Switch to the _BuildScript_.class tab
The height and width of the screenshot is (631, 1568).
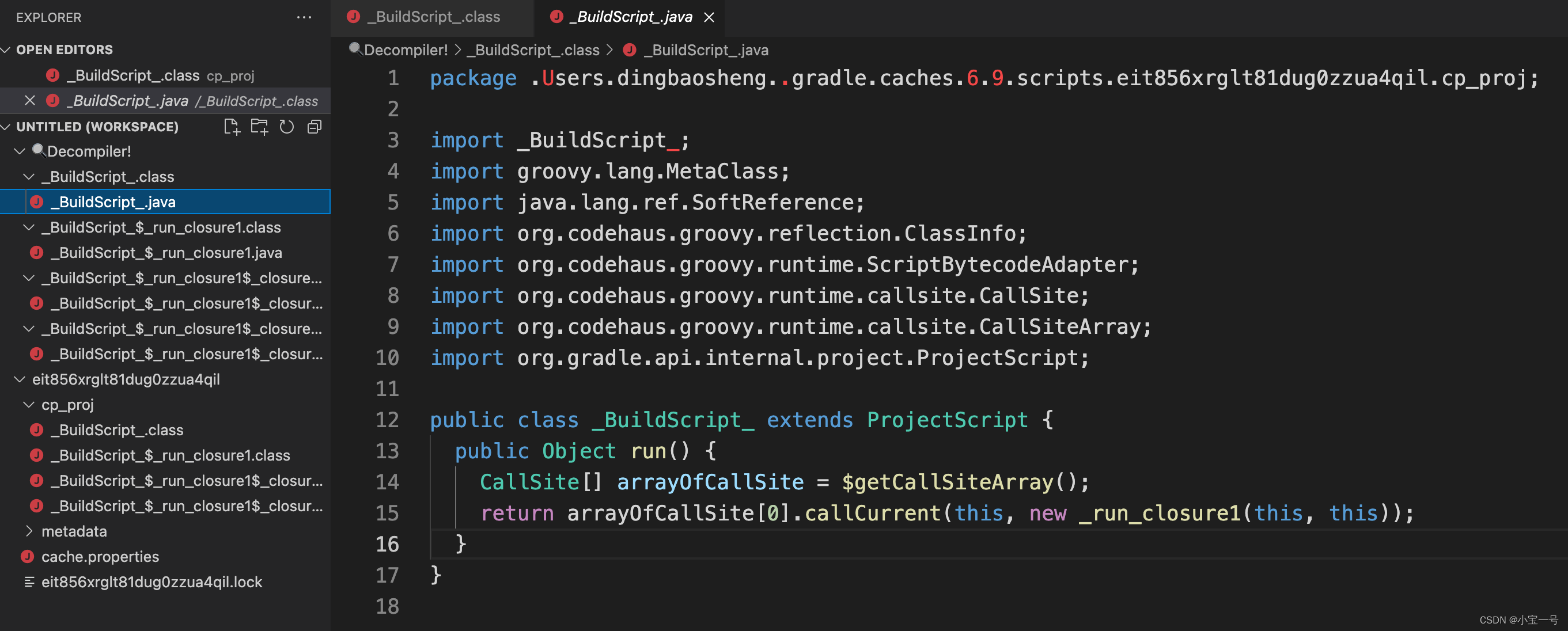[433, 17]
